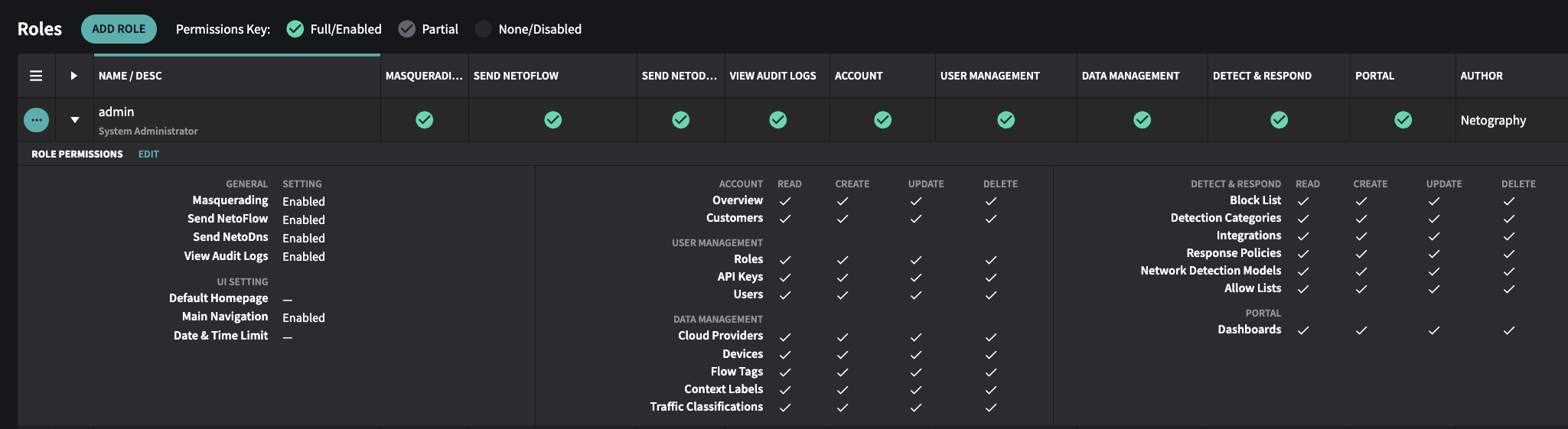Click admin's User Management green check icon
This screenshot has height=429, width=1568.
coord(1006,120)
